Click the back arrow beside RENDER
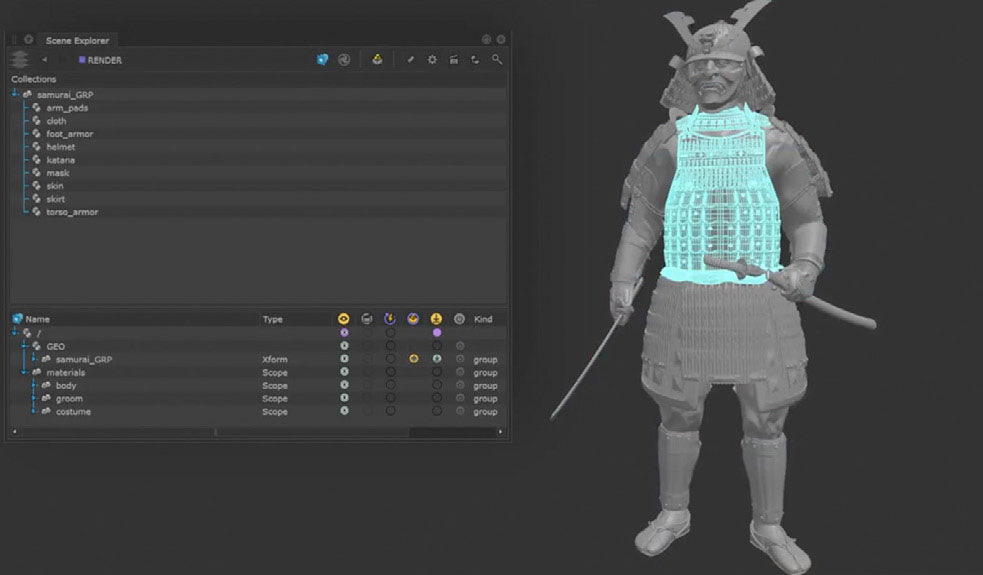 44,60
